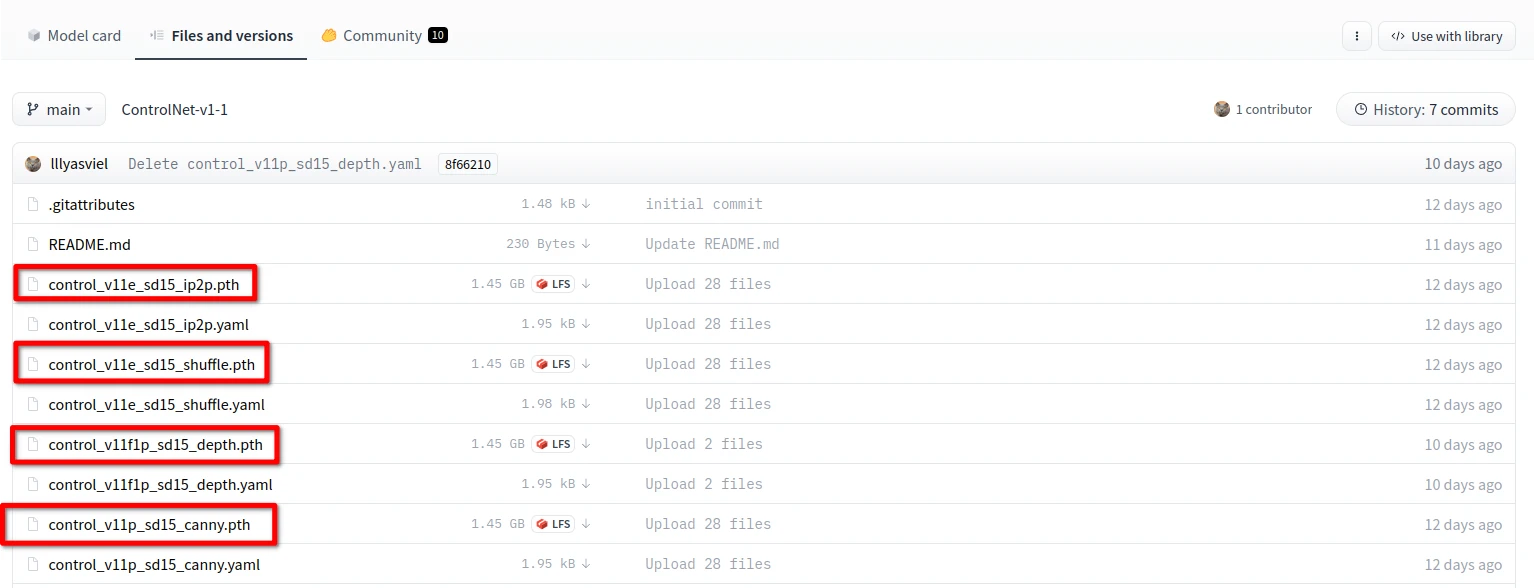The image size is (1534, 588).
Task: Open control_v11p_sd15_canny.yaml file
Action: [154, 564]
